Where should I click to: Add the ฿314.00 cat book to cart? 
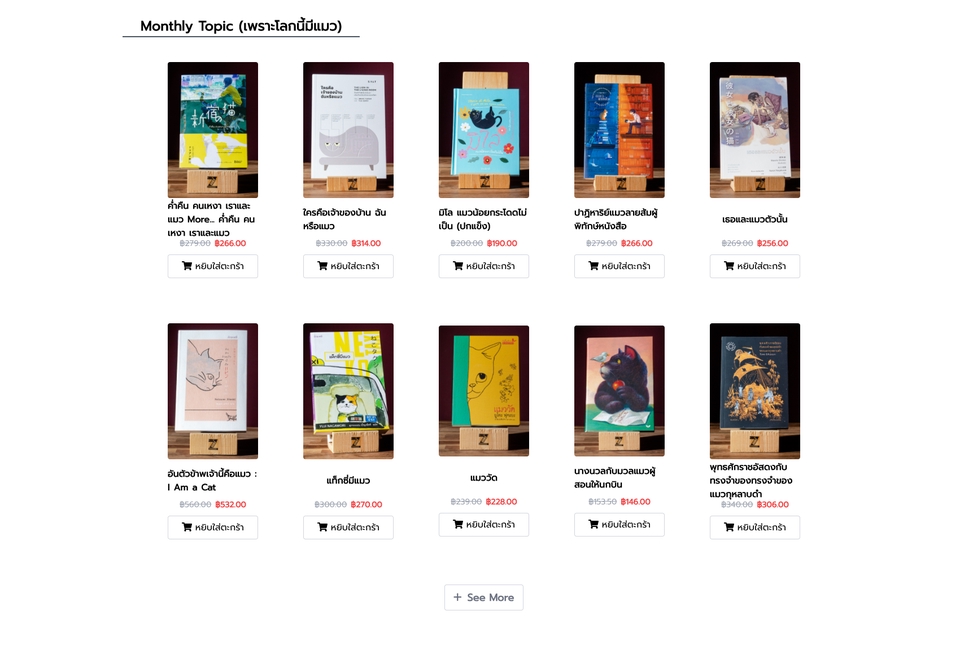coord(348,266)
